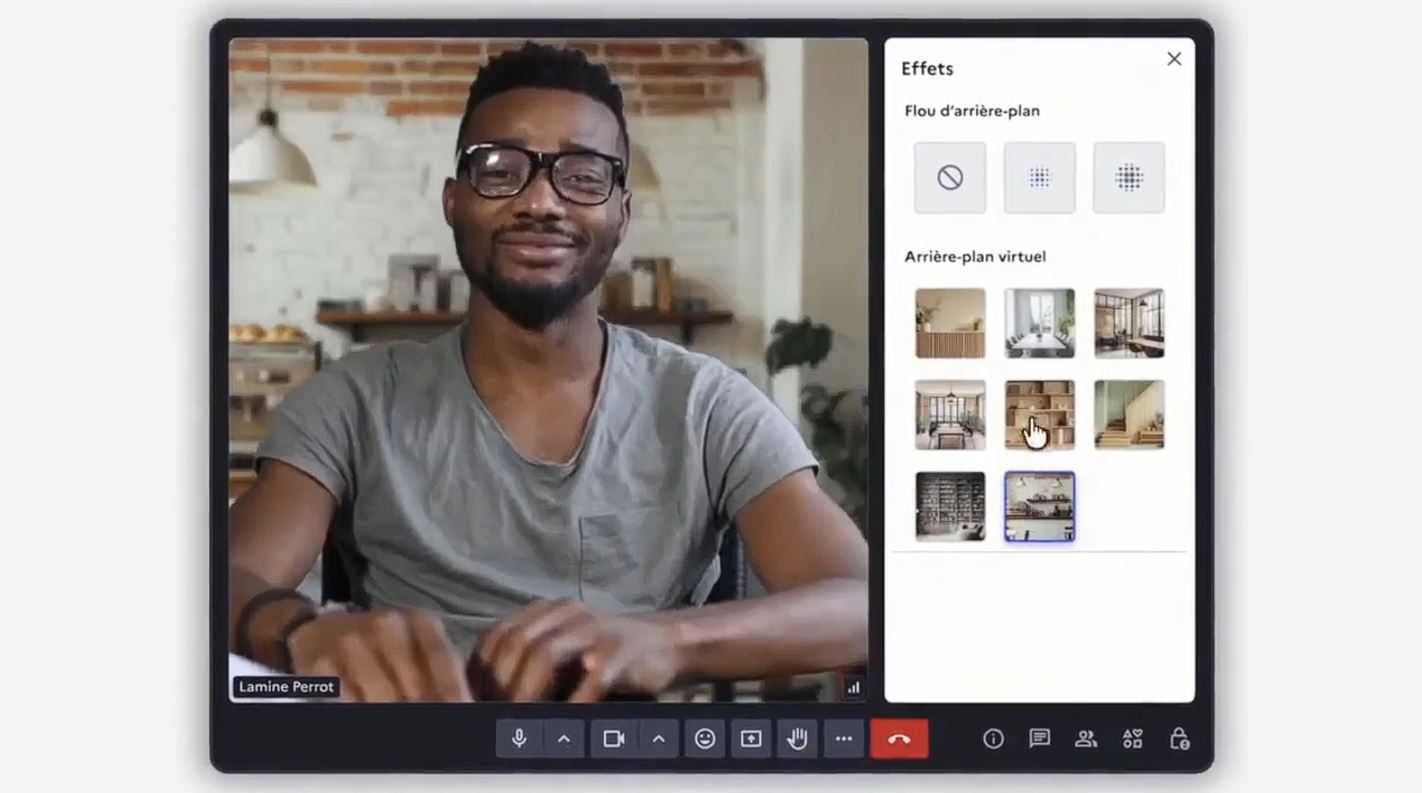Screen dimensions: 1422x793
Task: Hang up the call
Action: (x=898, y=739)
